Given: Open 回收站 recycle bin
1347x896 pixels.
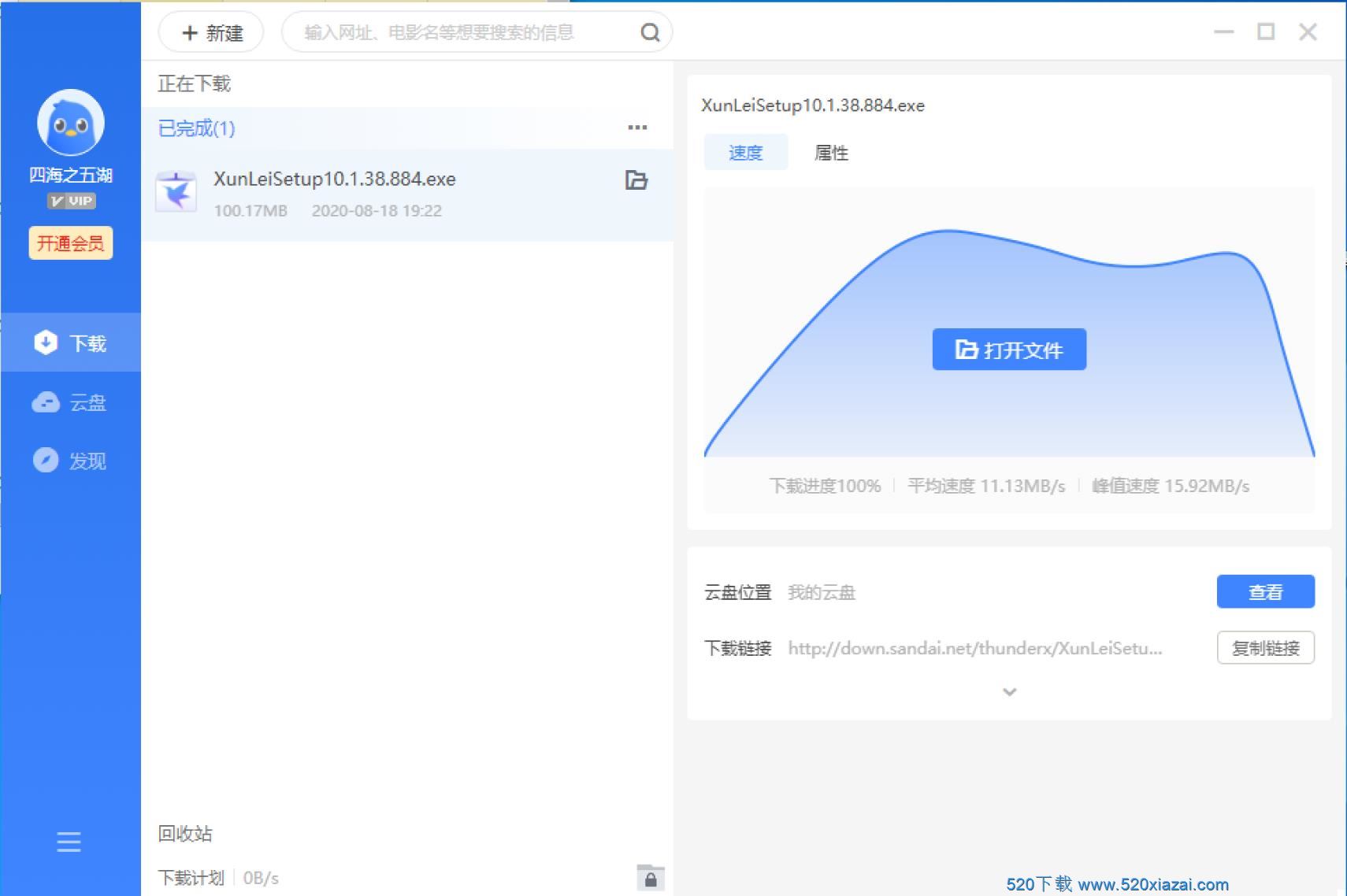Looking at the screenshot, I should (x=185, y=834).
